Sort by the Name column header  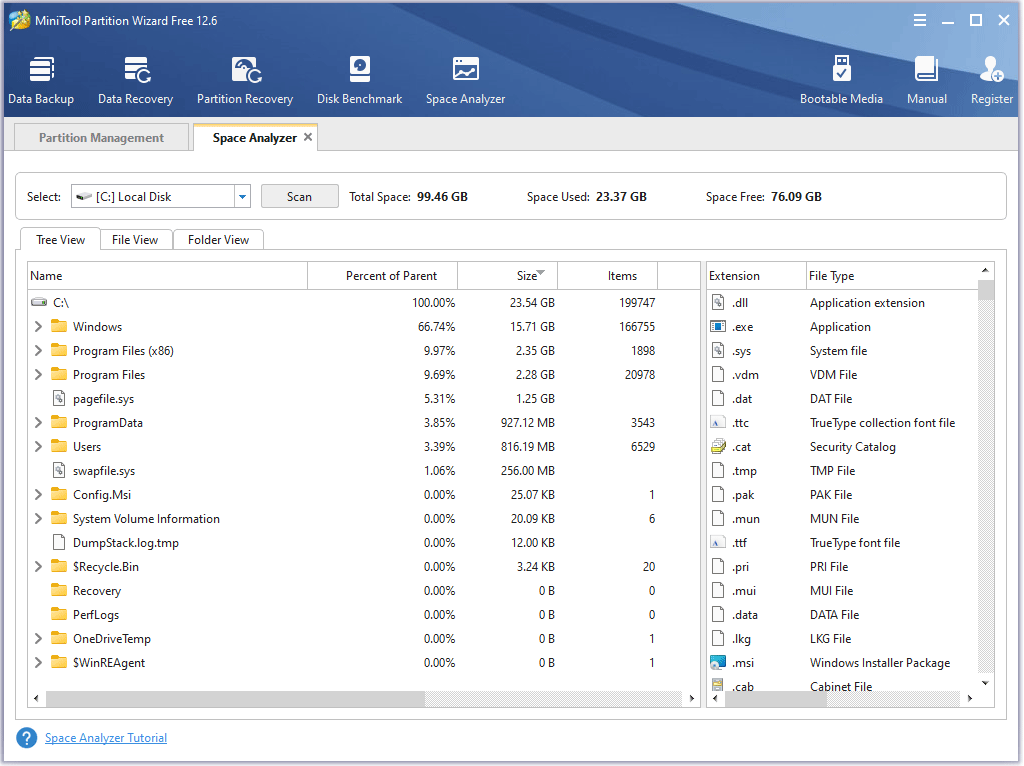tap(168, 276)
